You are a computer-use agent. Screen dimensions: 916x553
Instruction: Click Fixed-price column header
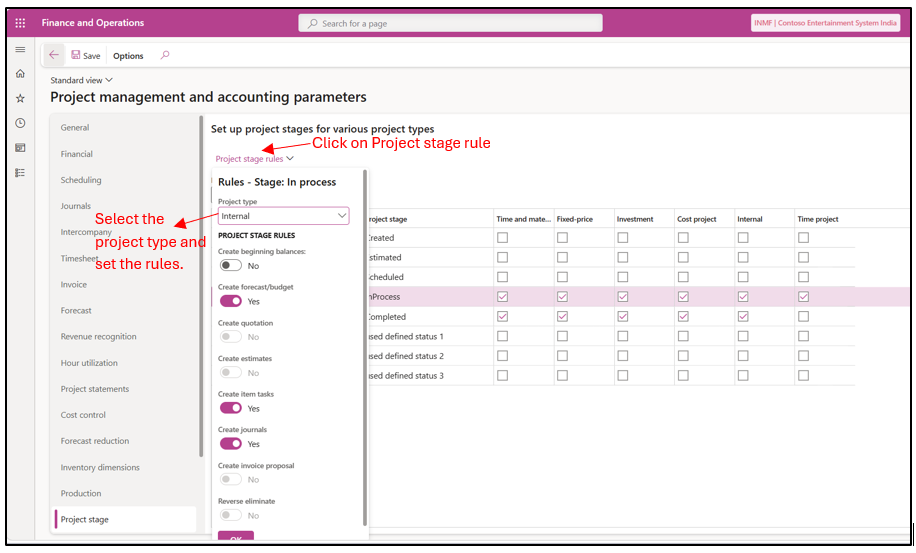574,219
